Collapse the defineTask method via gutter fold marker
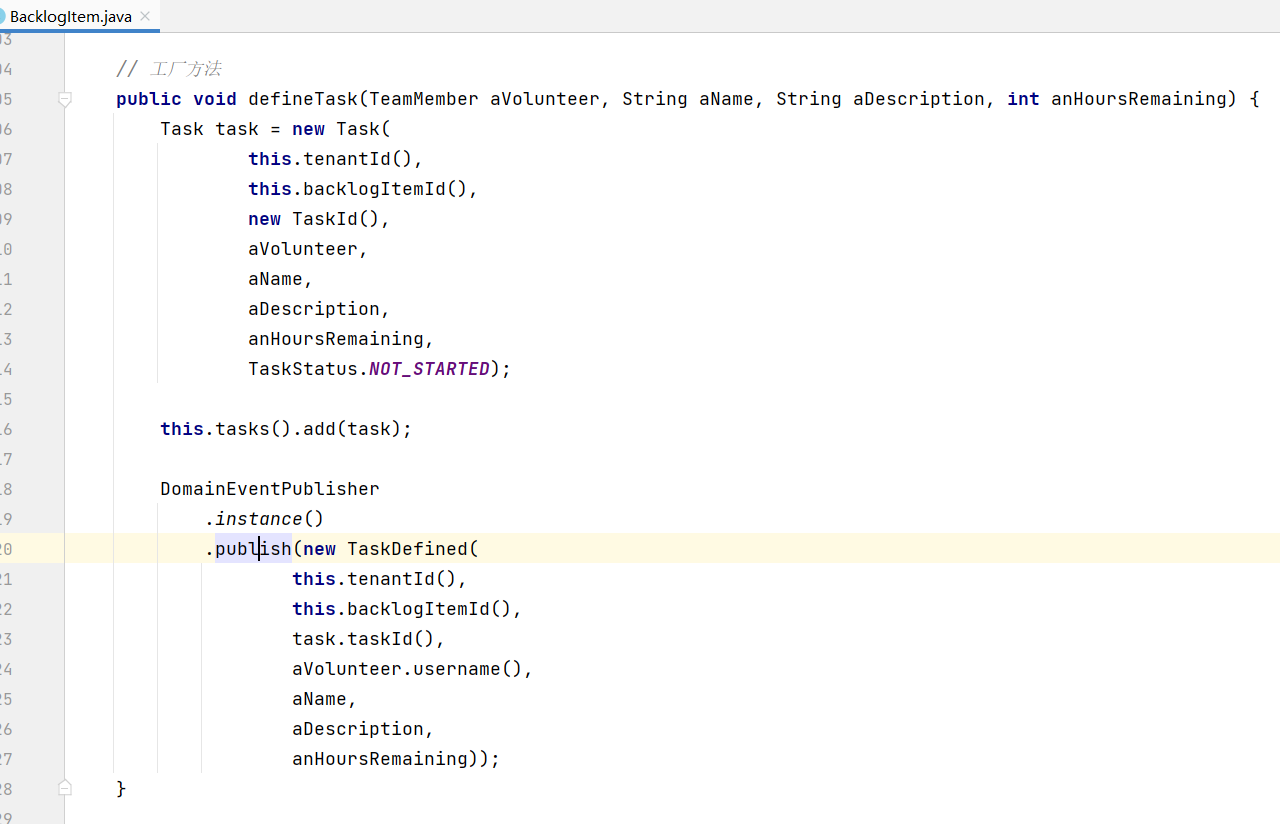Image resolution: width=1280 pixels, height=824 pixels. click(65, 99)
